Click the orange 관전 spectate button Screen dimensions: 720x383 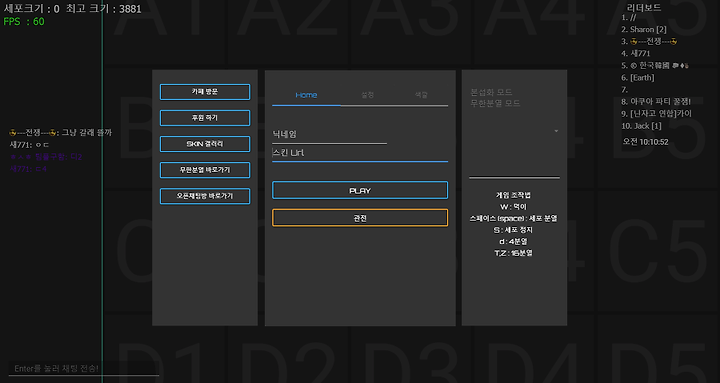pyautogui.click(x=360, y=218)
